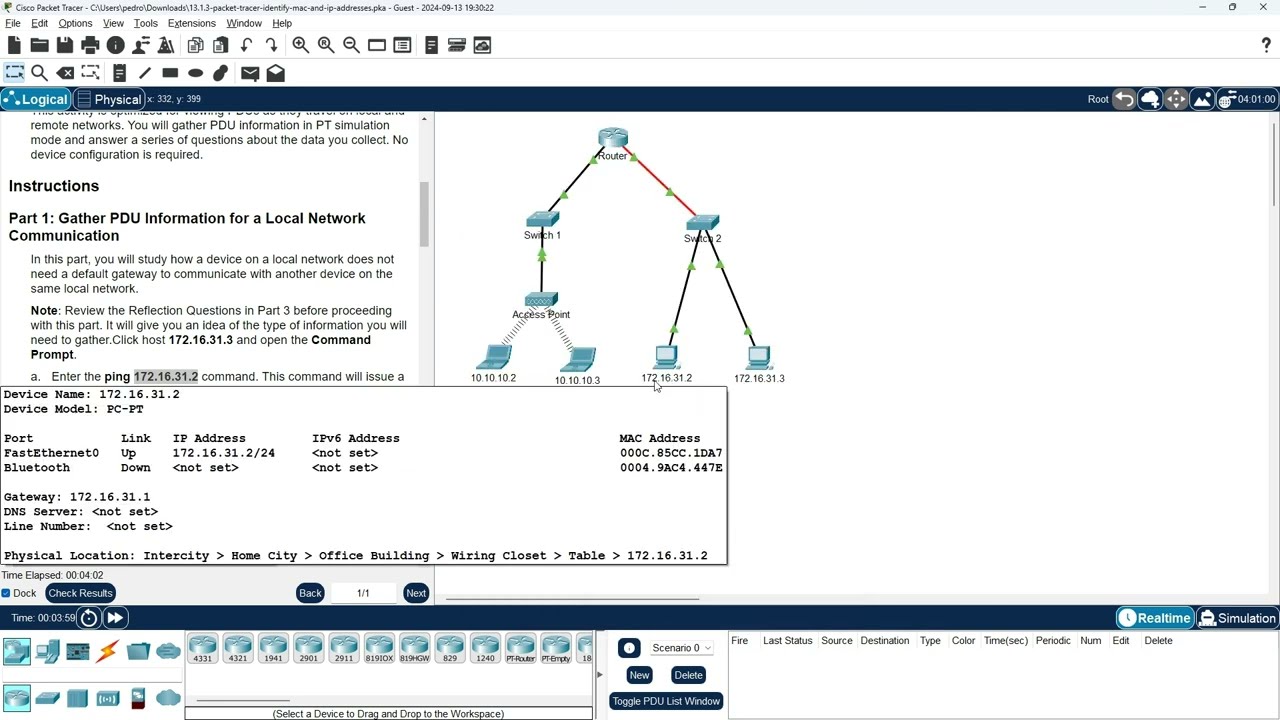
Task: Click the Add Complex PDU open envelope icon
Action: pos(276,73)
